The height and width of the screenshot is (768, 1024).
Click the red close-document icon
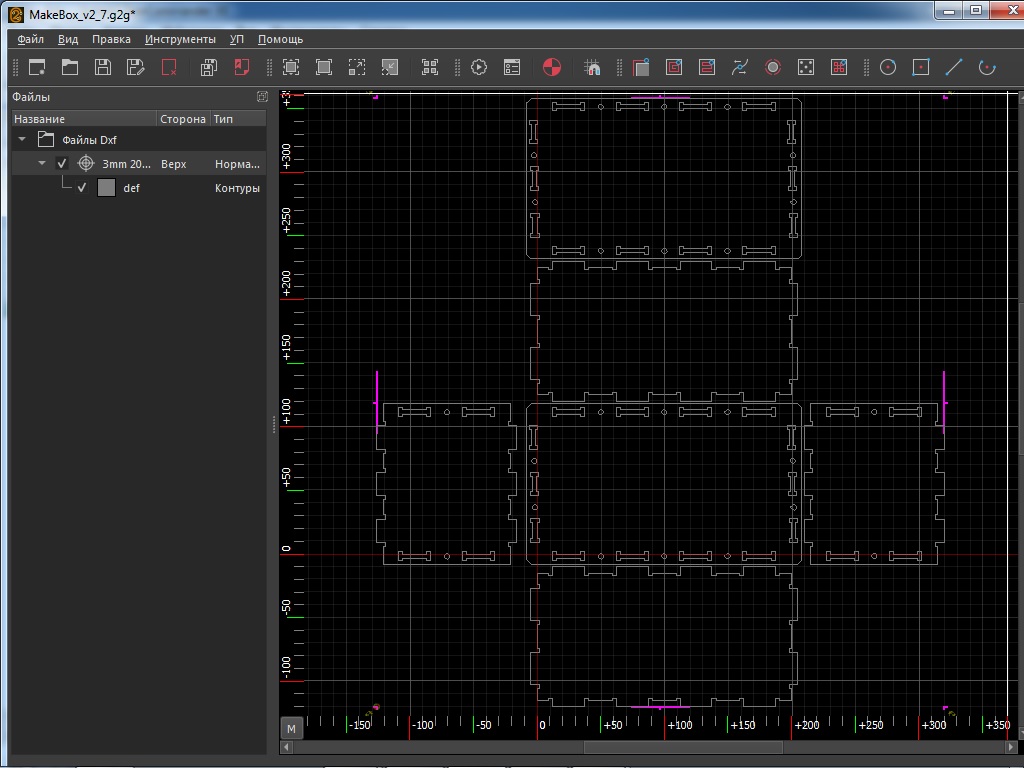click(x=169, y=67)
